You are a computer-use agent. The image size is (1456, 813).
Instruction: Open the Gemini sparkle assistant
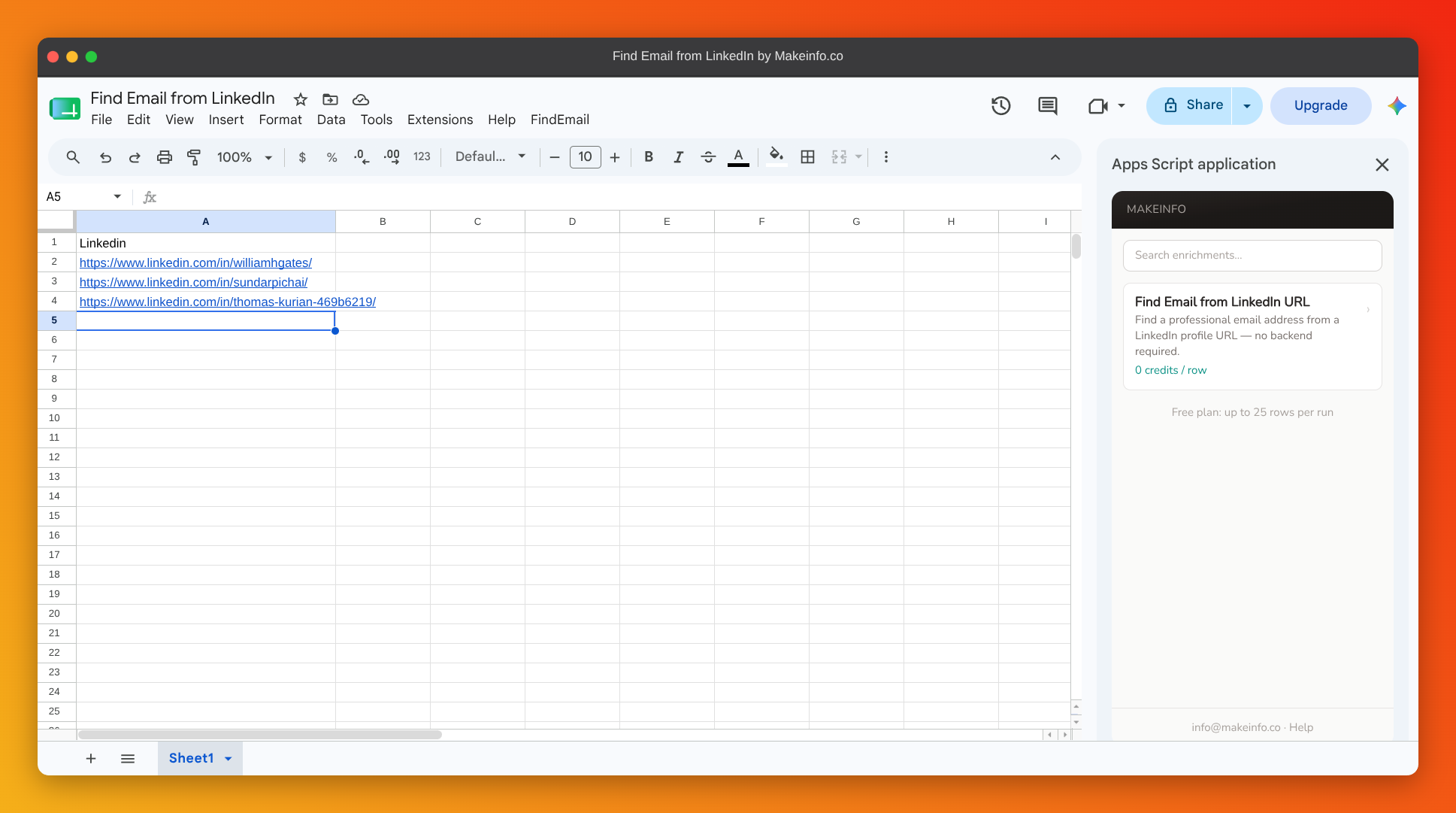click(x=1397, y=106)
